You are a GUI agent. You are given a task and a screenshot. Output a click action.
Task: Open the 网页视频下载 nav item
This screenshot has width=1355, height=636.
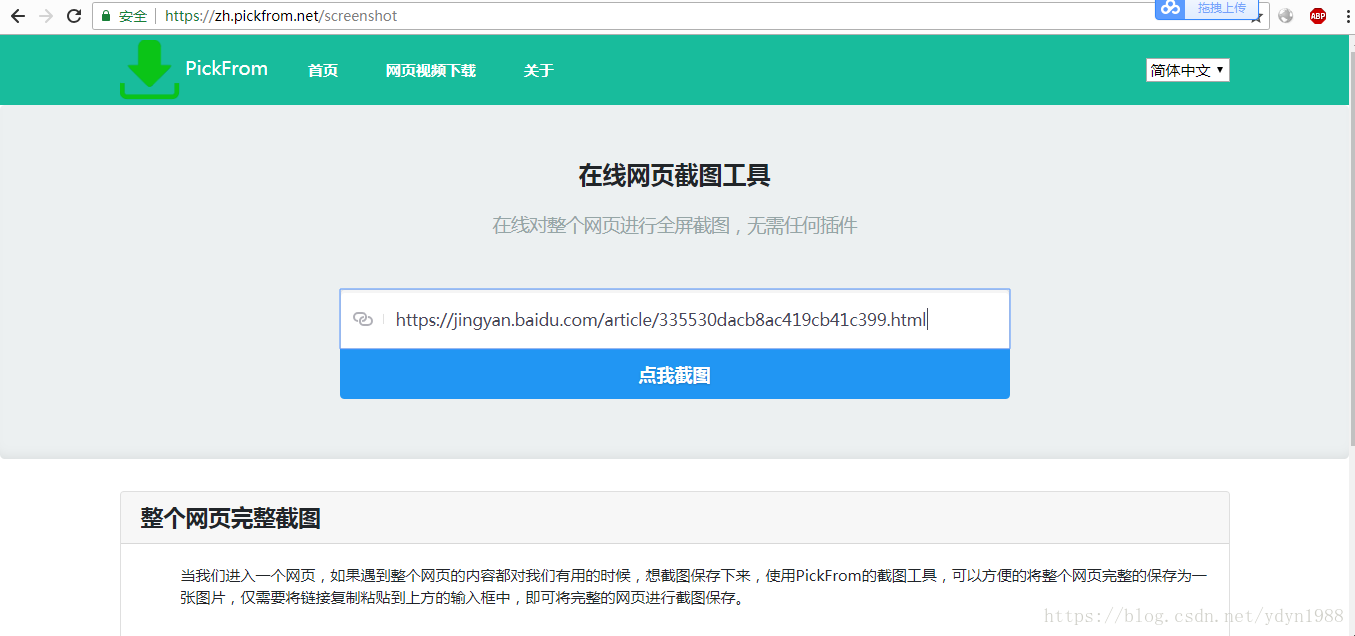(x=431, y=70)
